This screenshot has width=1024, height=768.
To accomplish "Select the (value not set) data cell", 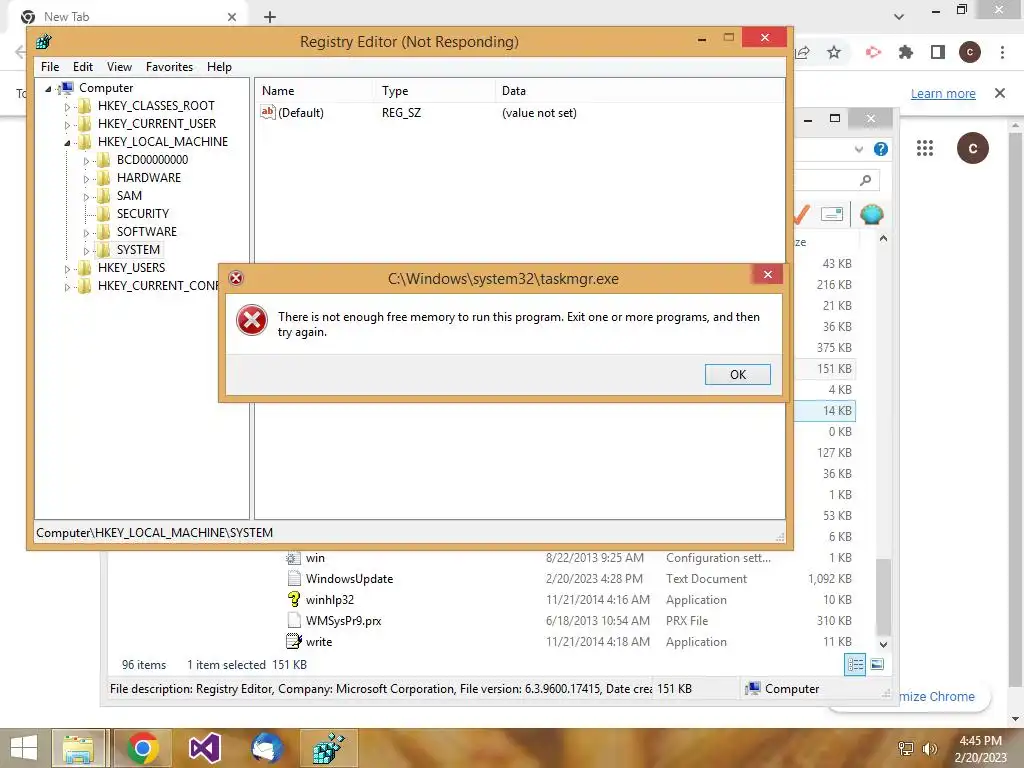I will (539, 112).
